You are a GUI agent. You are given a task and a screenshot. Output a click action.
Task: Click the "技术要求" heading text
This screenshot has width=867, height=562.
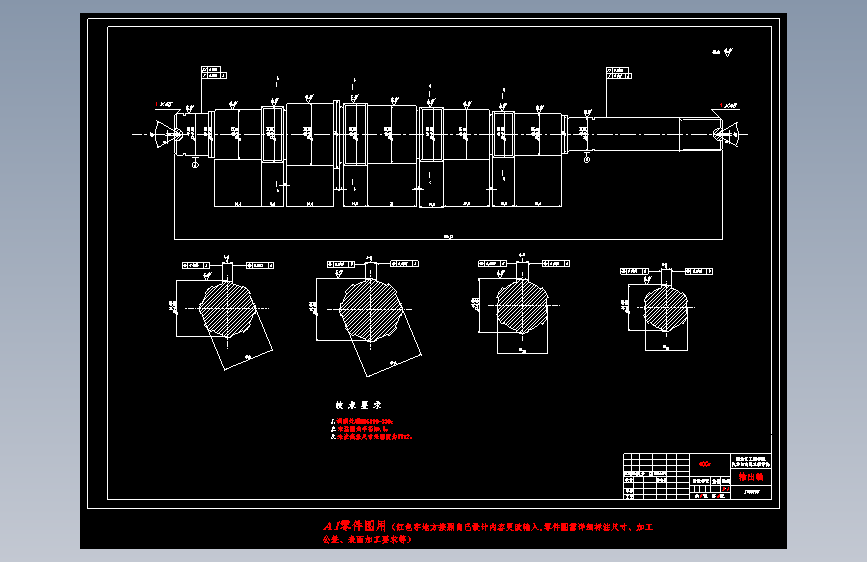[358, 405]
